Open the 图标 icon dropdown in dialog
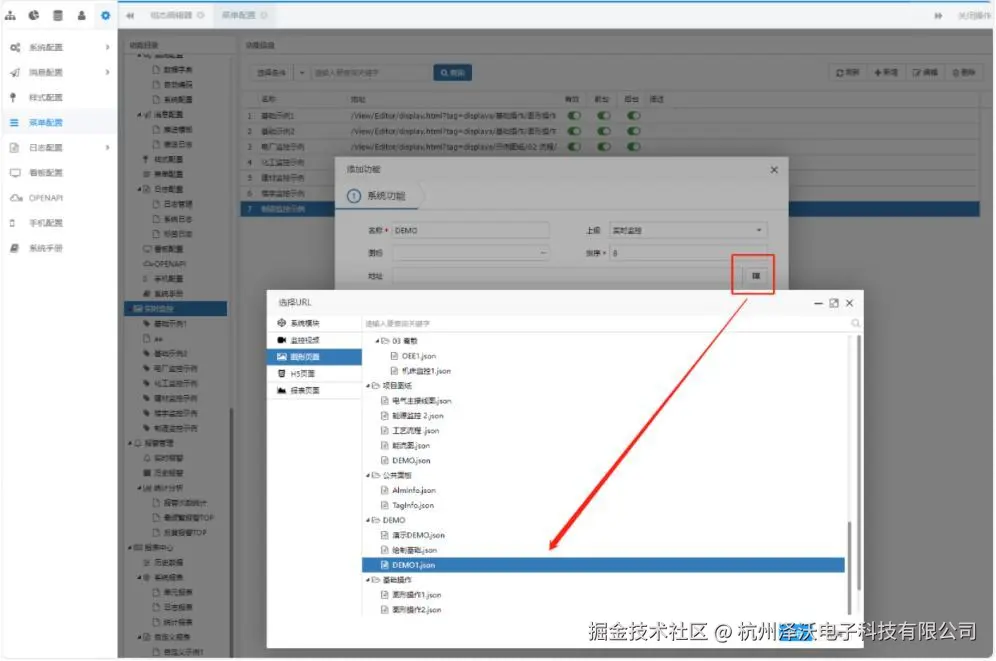Screen dimensions: 996x661 point(470,253)
